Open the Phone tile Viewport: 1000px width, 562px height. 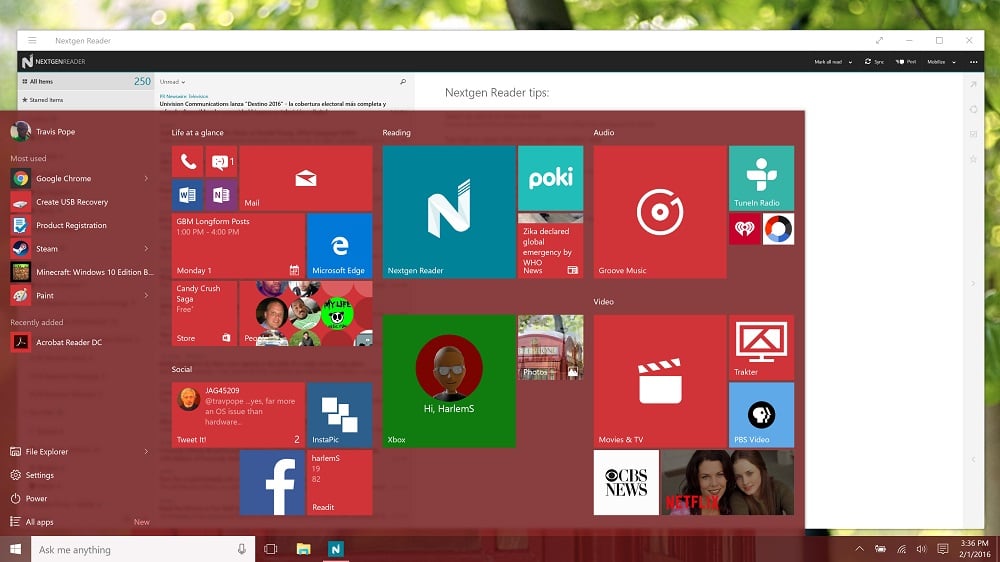click(188, 161)
